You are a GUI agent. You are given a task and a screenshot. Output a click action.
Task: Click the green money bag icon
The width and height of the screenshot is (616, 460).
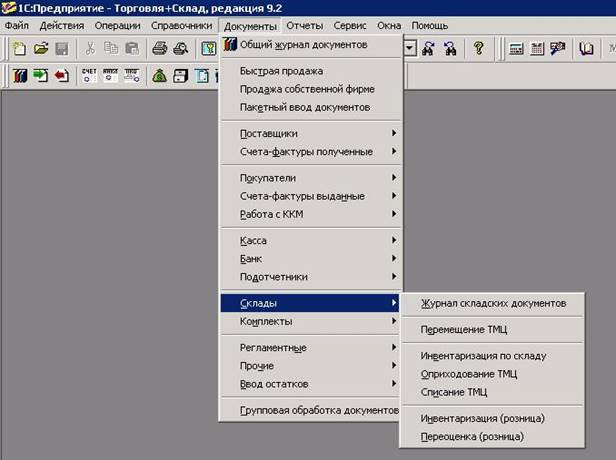159,76
